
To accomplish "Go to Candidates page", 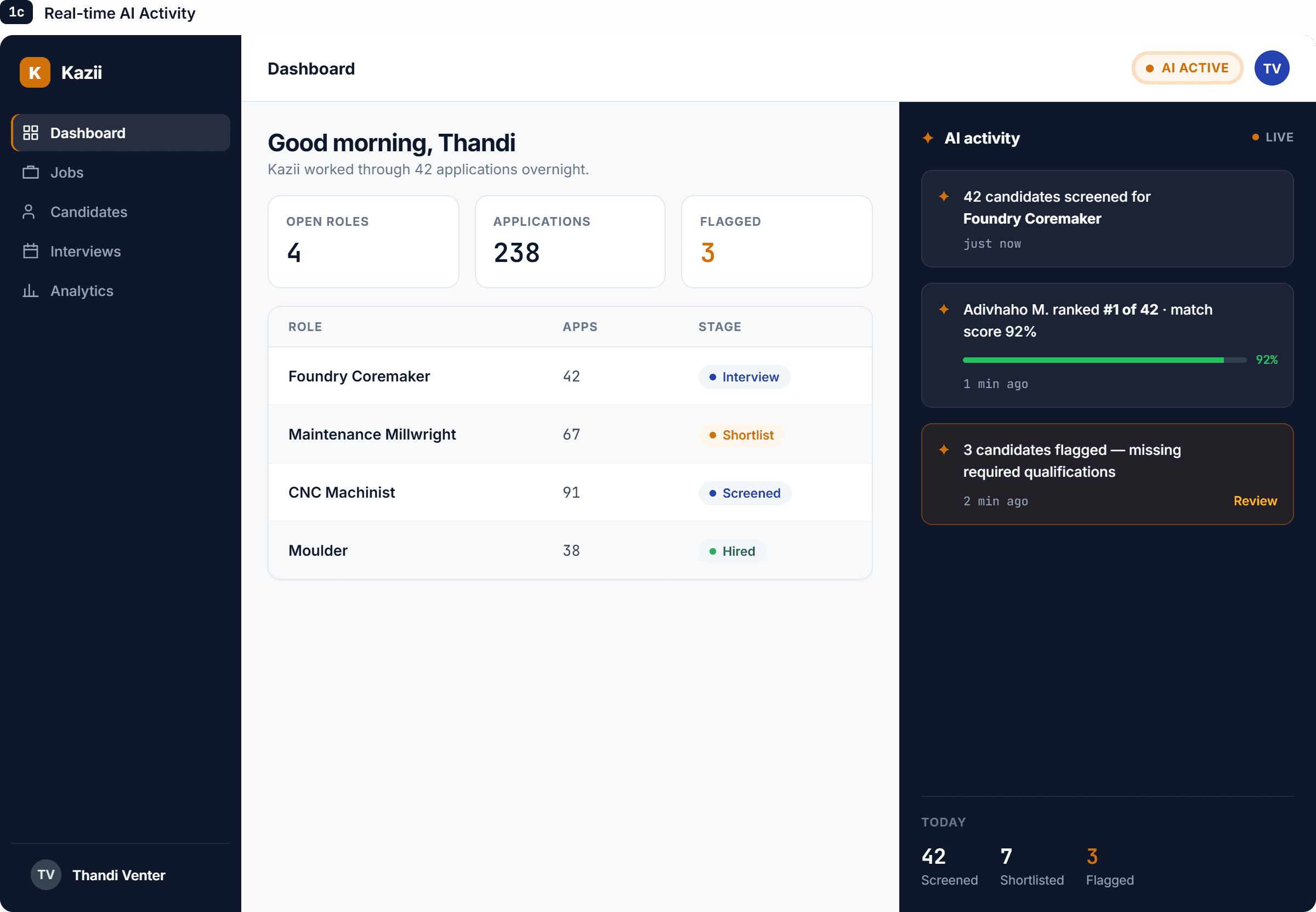I will 121,212.
